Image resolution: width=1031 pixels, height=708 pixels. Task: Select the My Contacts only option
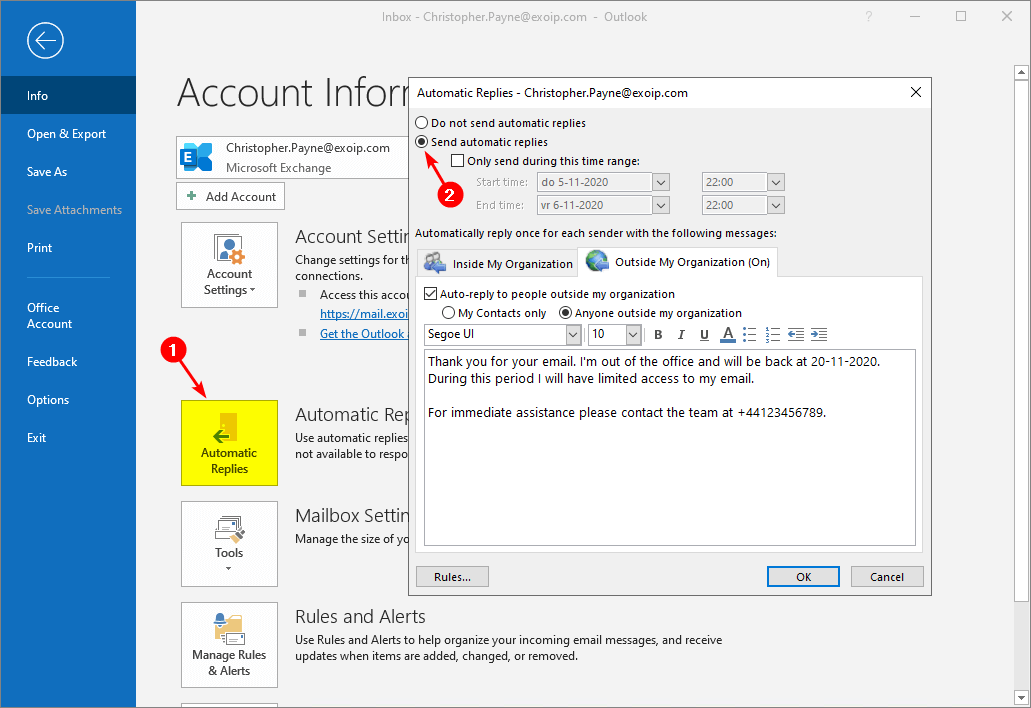450,312
